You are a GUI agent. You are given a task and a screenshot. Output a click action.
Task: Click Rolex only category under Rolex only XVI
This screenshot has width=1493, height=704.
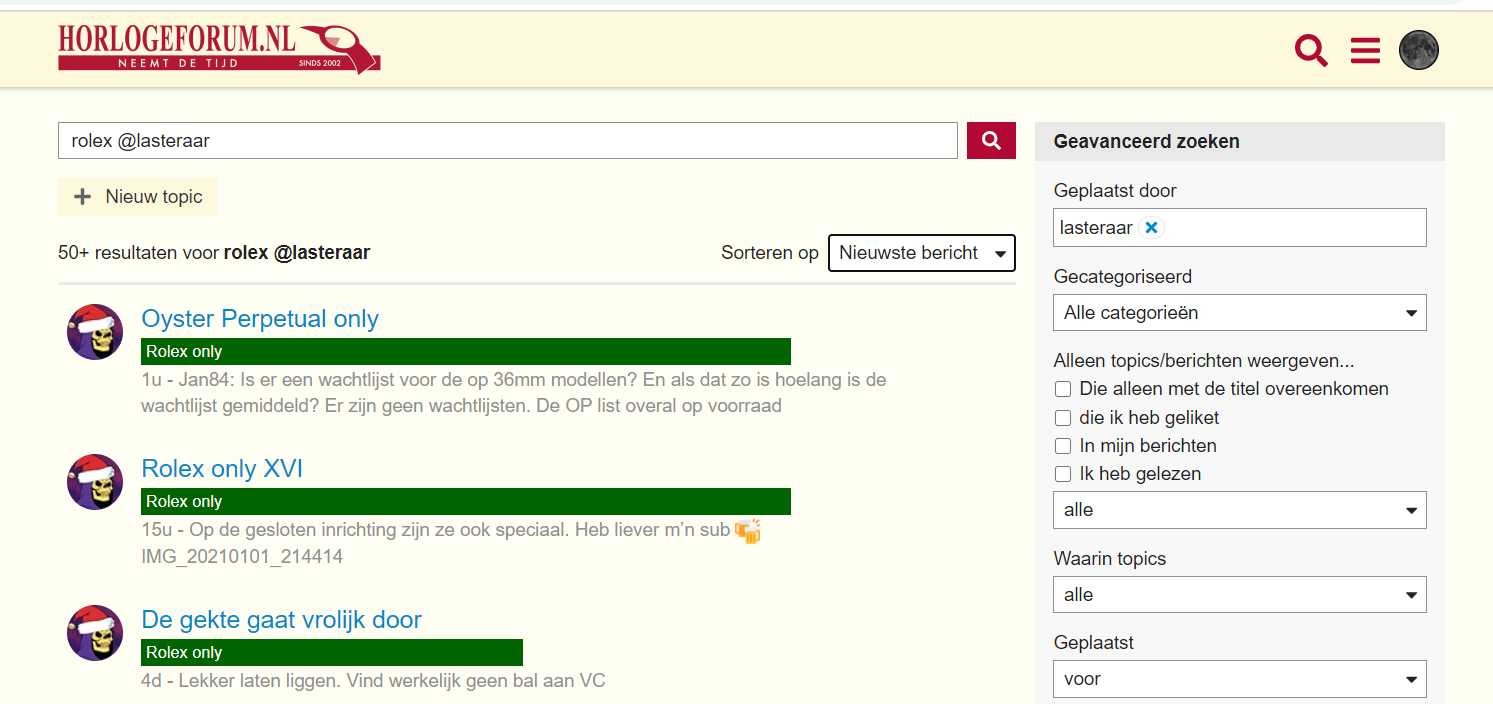pyautogui.click(x=466, y=501)
